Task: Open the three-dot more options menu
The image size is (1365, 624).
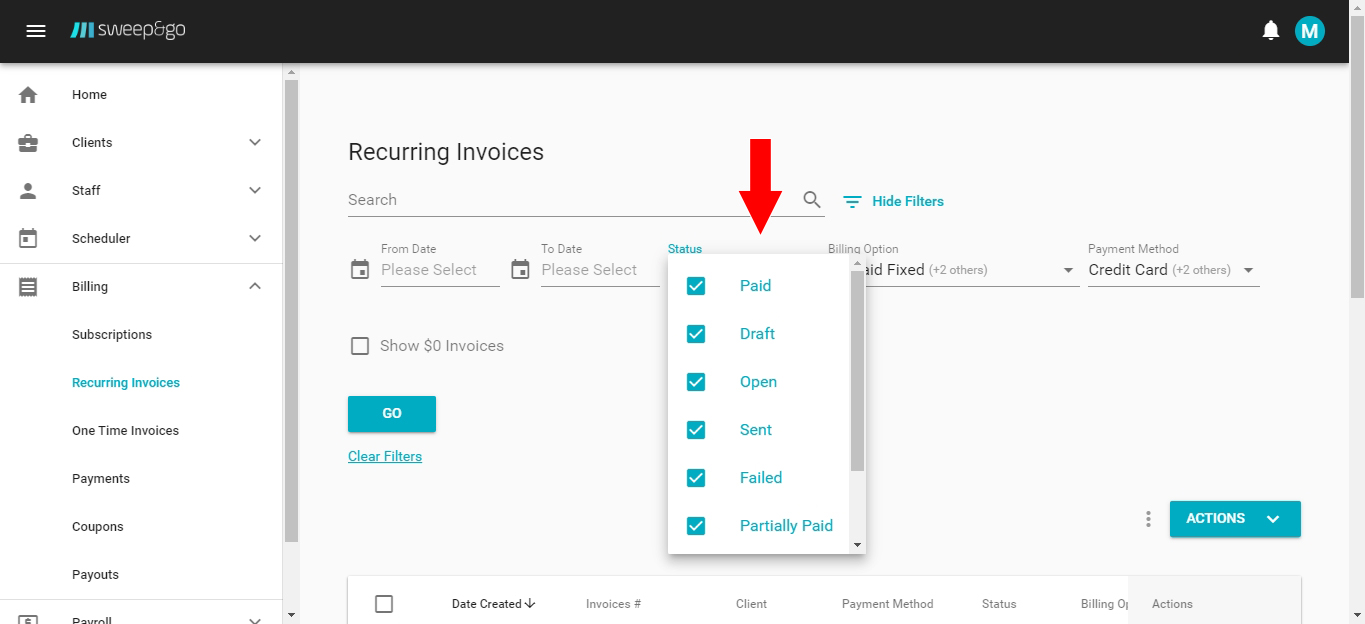Action: point(1148,519)
